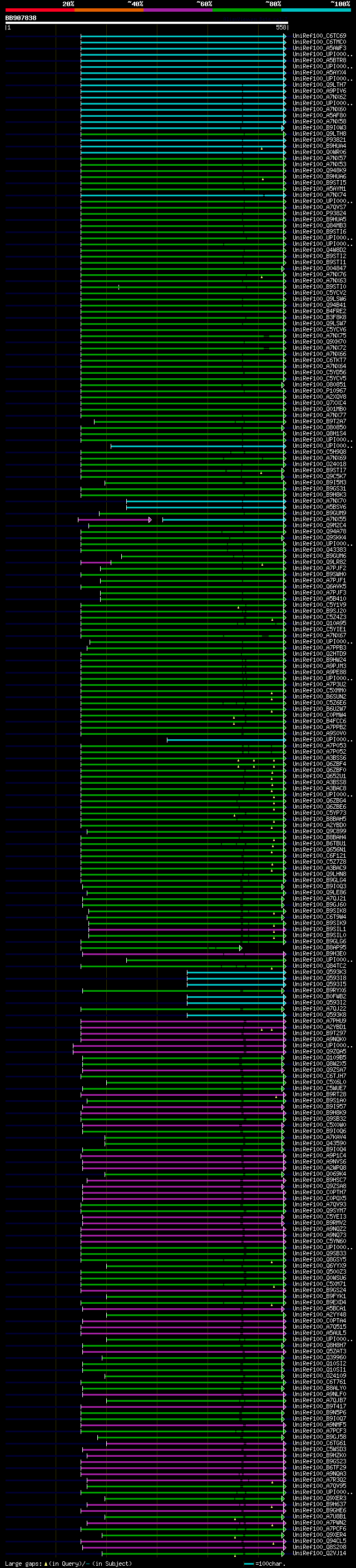Select the UniRef100_A7R3Q2 label

coord(319,1480)
